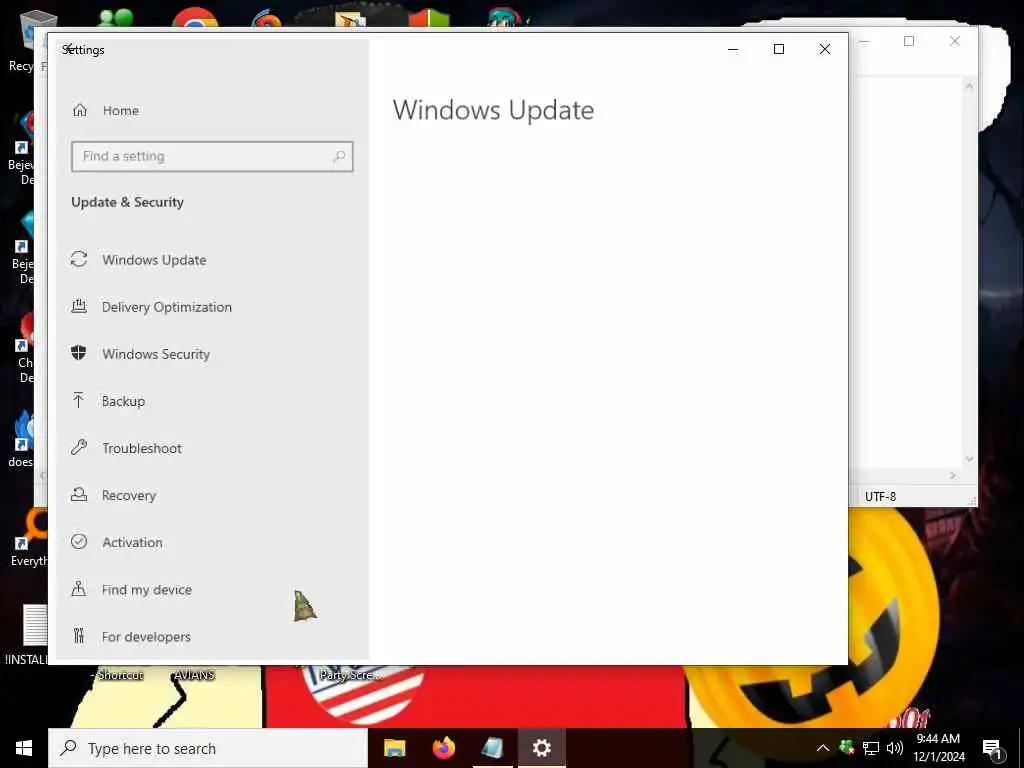Click the Settings gear on the taskbar
1024x768 pixels.
(541, 748)
